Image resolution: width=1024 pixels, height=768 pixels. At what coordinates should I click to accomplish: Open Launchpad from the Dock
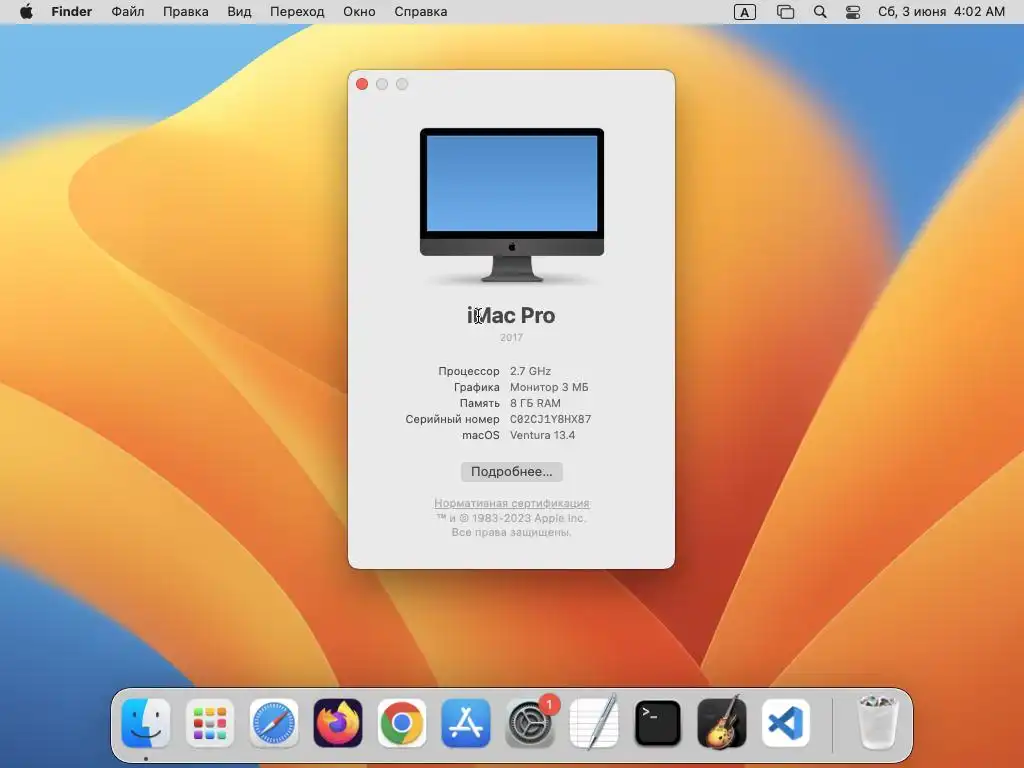click(x=210, y=723)
